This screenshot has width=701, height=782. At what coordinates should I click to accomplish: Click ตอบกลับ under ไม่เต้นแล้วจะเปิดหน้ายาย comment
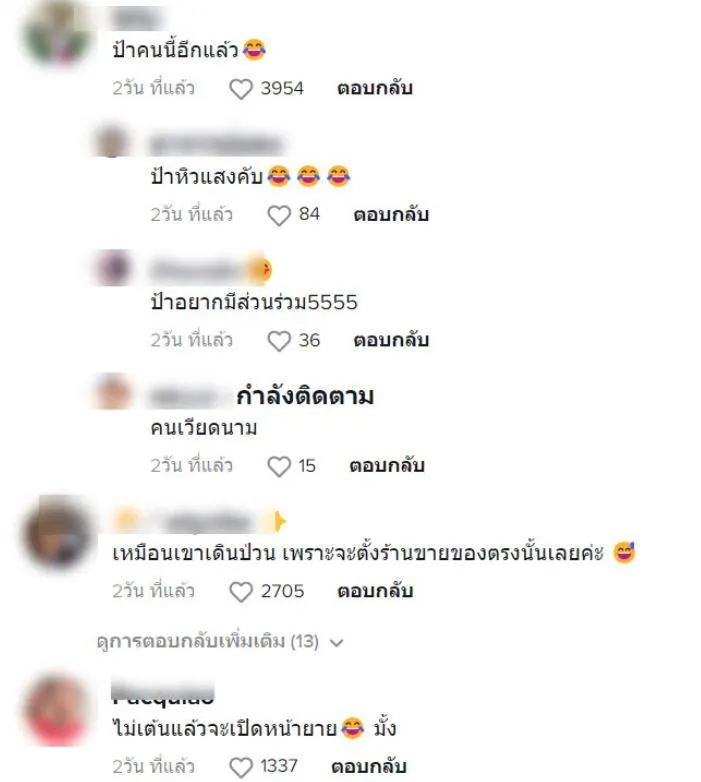click(369, 767)
